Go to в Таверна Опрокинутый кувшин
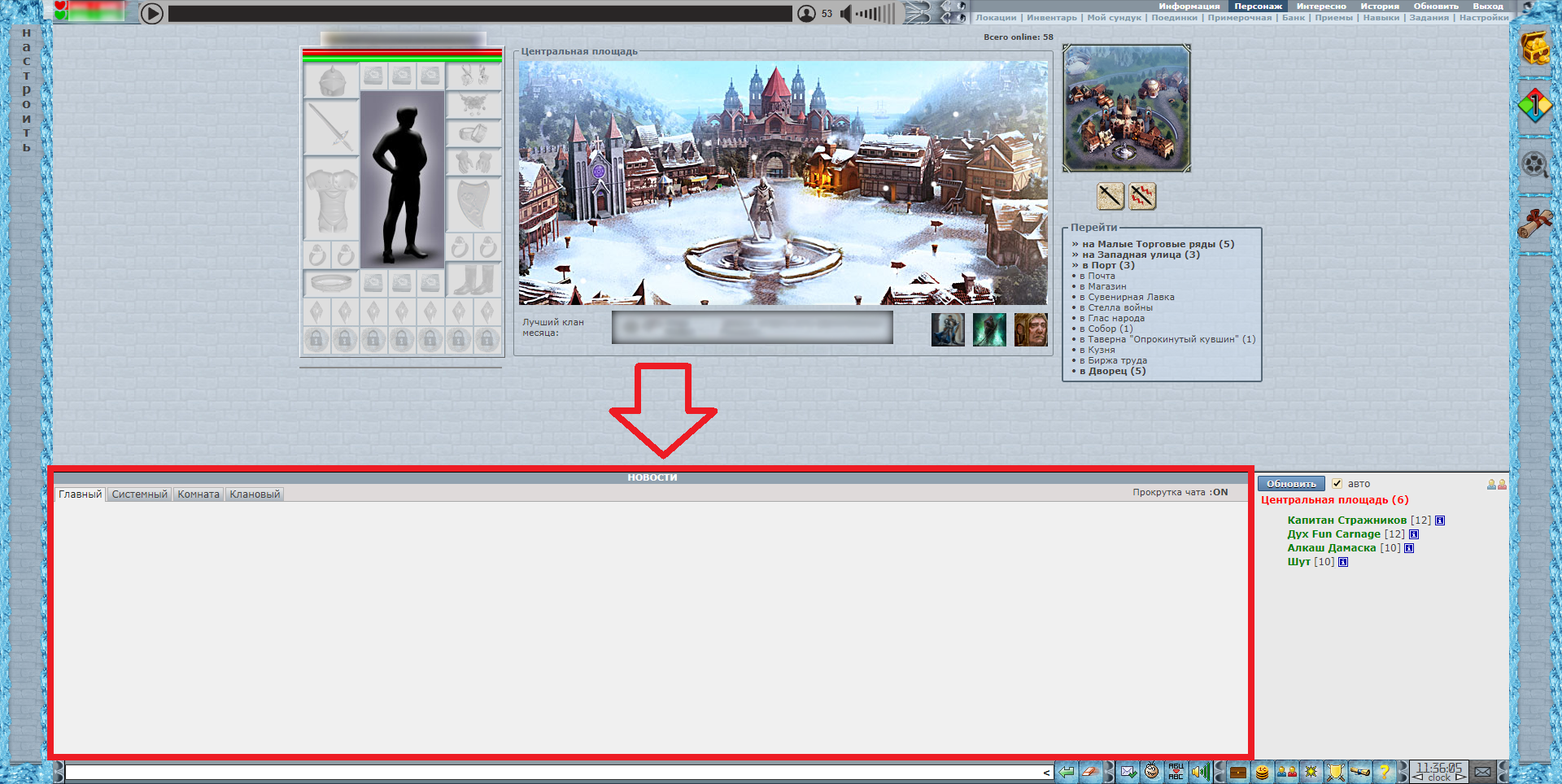1562x784 pixels. pyautogui.click(x=1167, y=339)
